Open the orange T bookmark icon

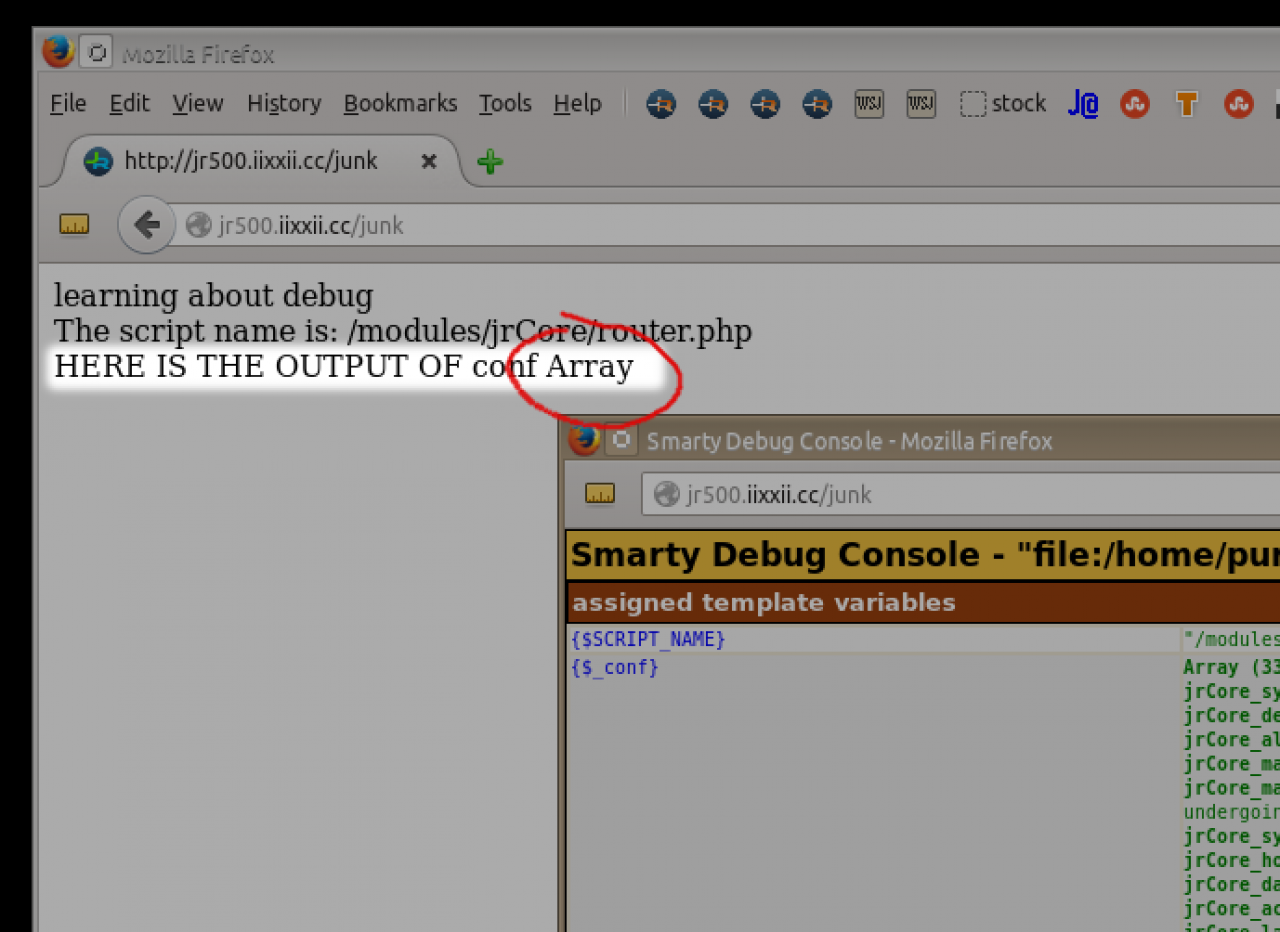[1186, 104]
